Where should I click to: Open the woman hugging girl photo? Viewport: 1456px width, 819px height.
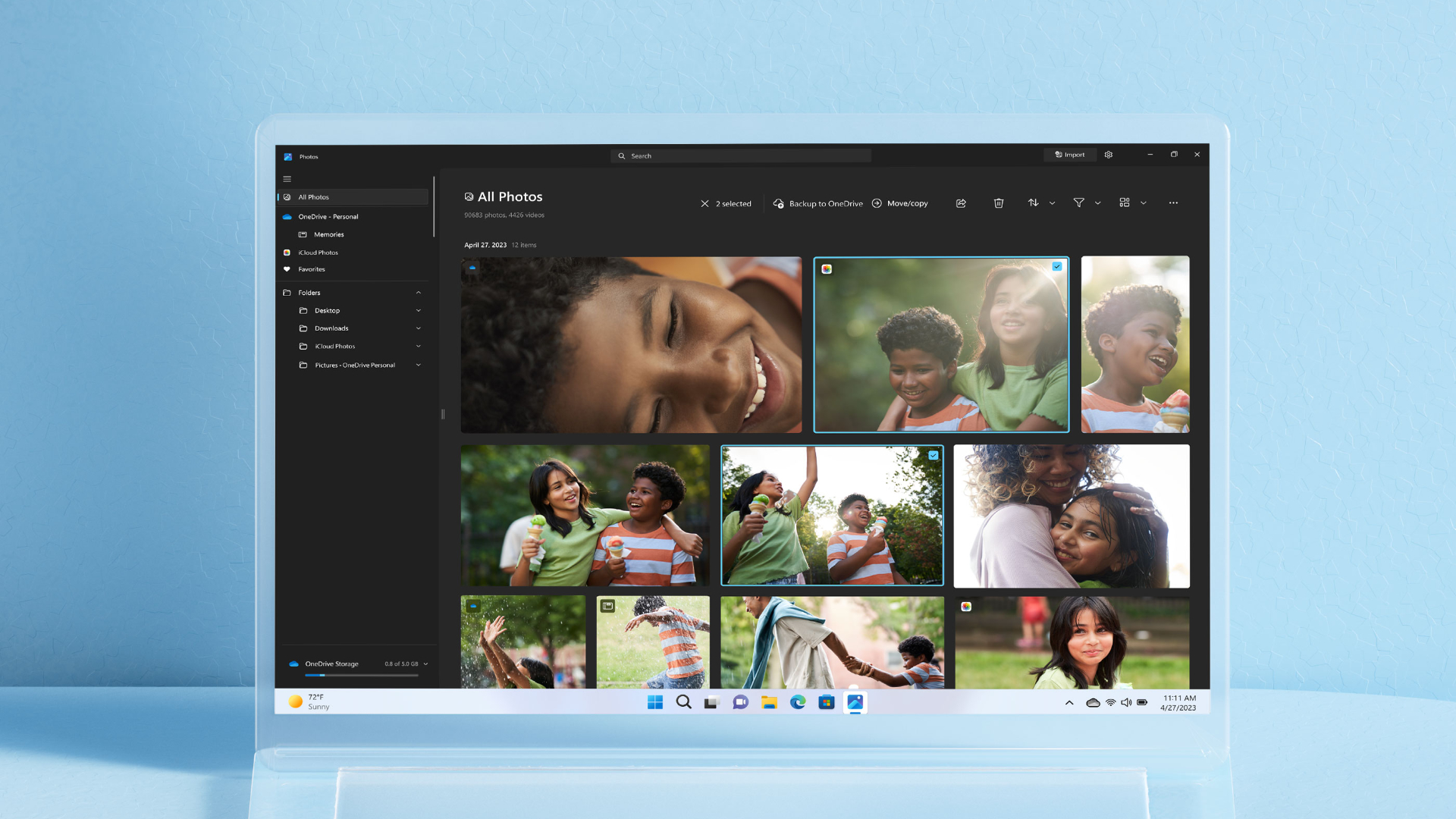click(x=1072, y=516)
